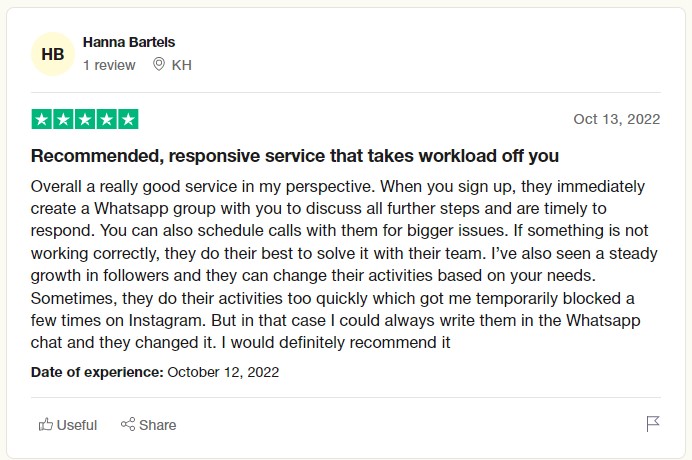This screenshot has width=692, height=460.
Task: Mark the review as Useful
Action: (x=68, y=425)
